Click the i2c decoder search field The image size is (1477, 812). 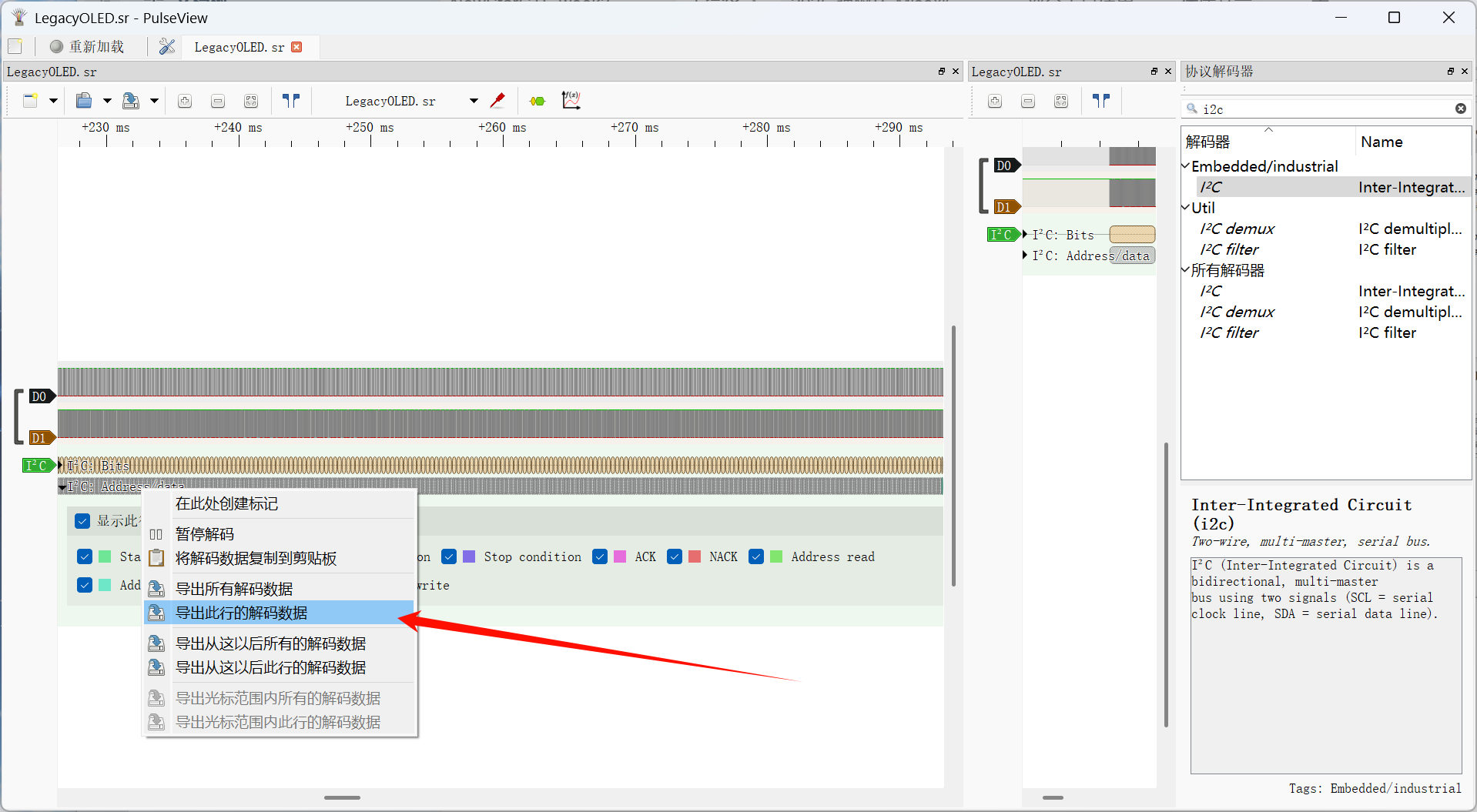[1325, 109]
